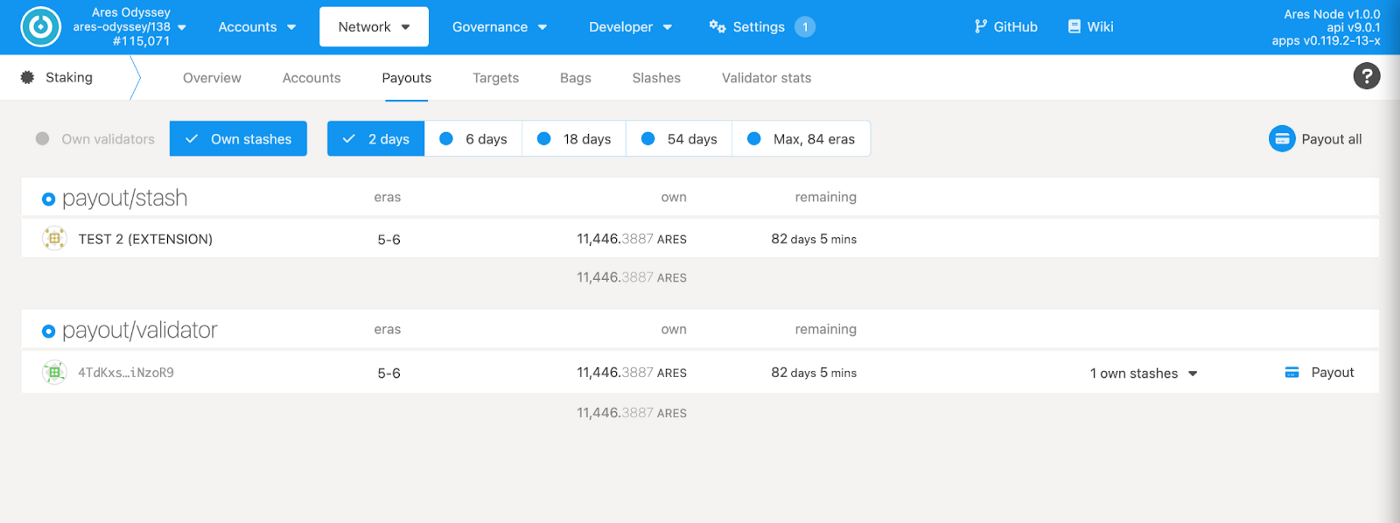Click the Ares Odyssey network logo
1400x523 pixels.
point(41,27)
